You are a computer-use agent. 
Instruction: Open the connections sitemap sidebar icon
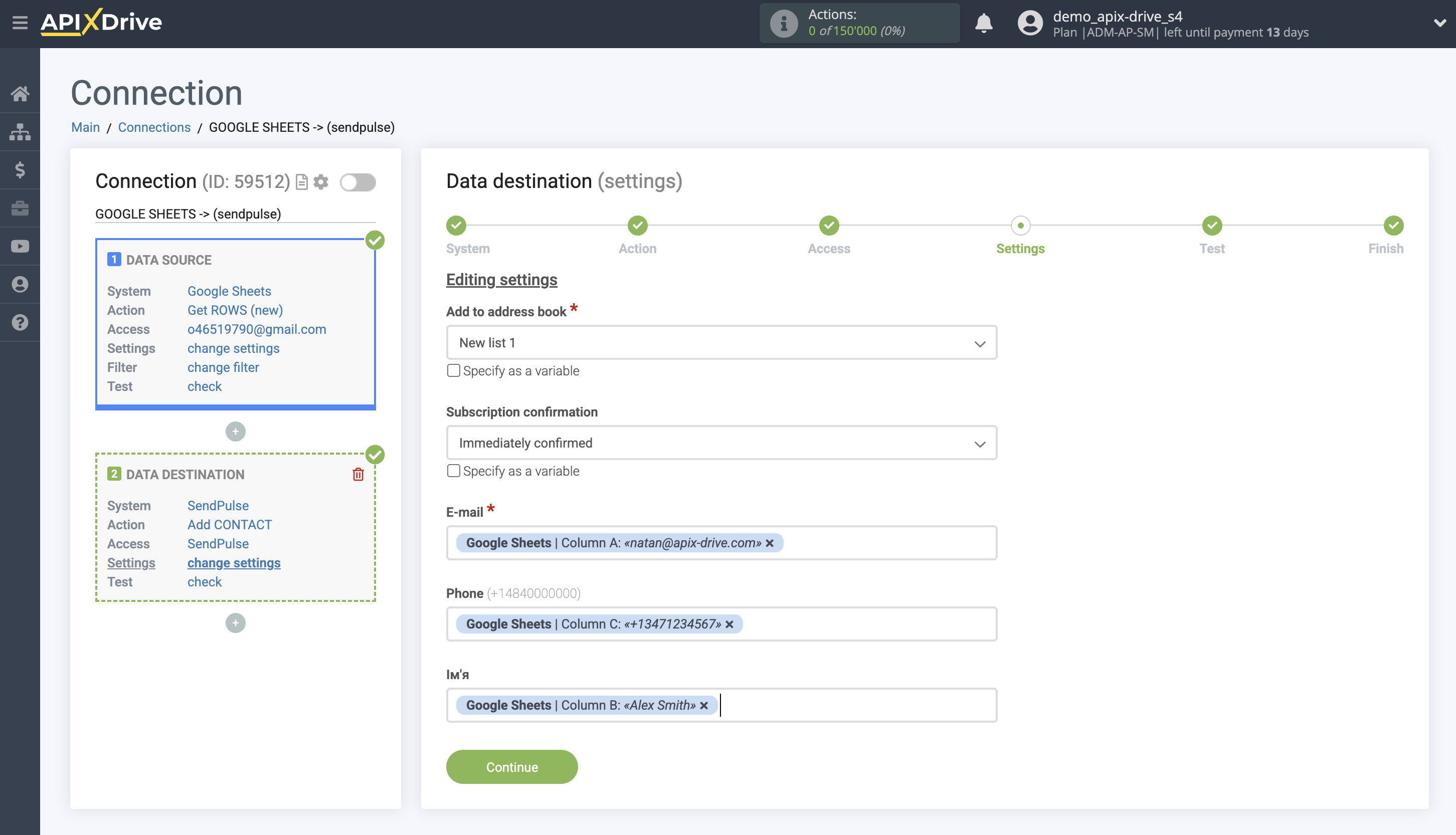(20, 132)
